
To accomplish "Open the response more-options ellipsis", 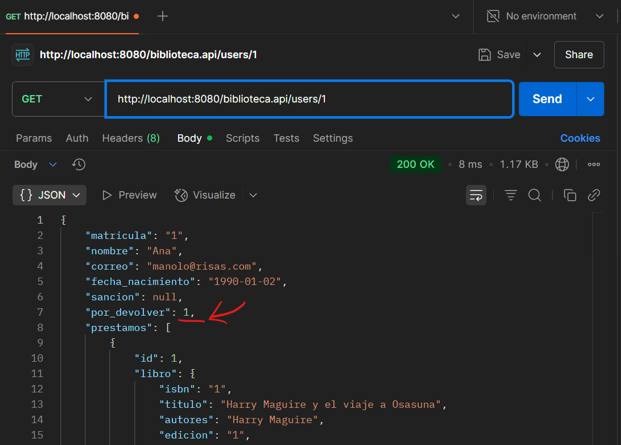I will pyautogui.click(x=593, y=164).
